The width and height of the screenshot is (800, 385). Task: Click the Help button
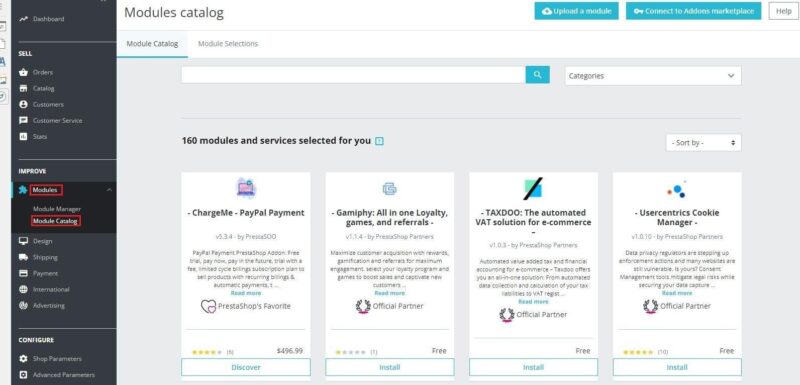click(783, 11)
